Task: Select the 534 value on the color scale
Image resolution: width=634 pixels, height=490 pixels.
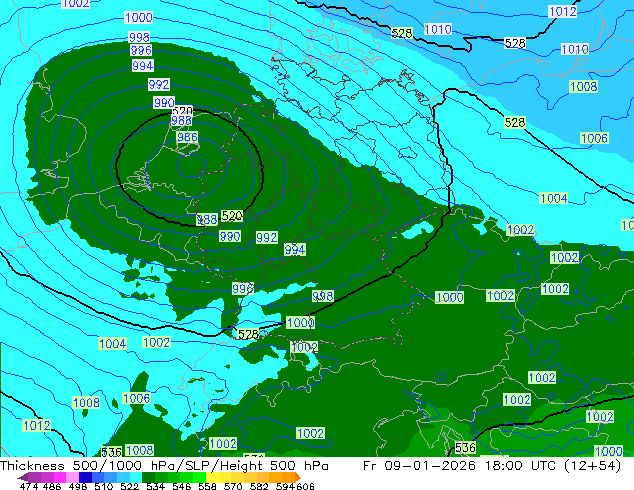Action: point(155,486)
